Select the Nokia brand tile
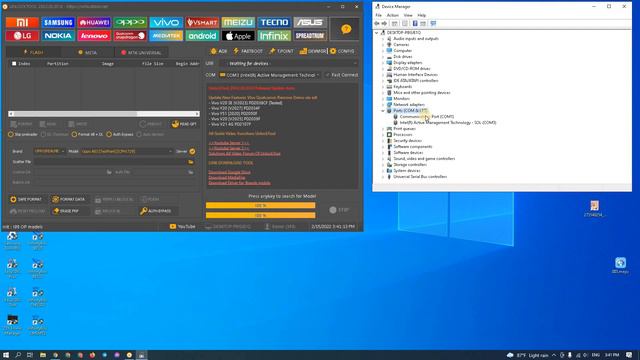The height and width of the screenshot is (360, 640). coord(58,36)
